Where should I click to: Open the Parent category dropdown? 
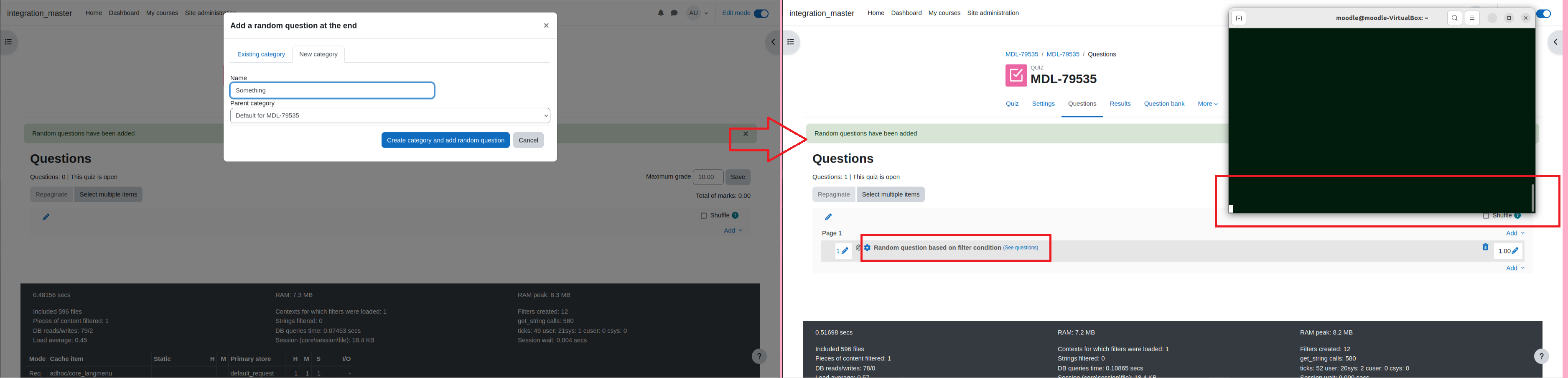coord(390,116)
